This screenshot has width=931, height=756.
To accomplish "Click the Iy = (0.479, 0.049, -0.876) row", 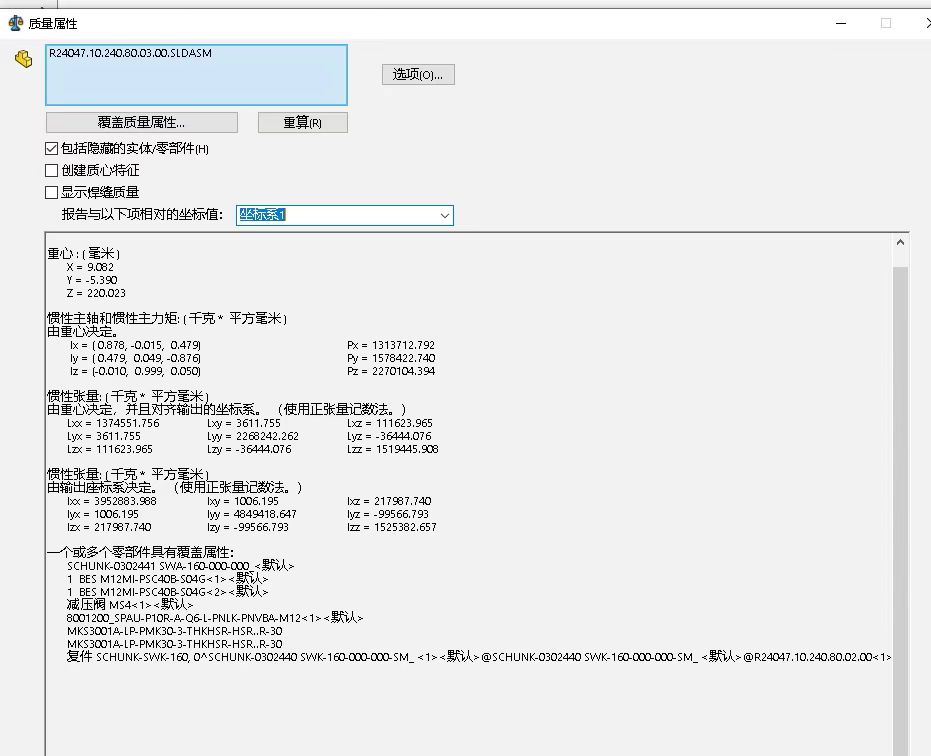I will coord(135,358).
